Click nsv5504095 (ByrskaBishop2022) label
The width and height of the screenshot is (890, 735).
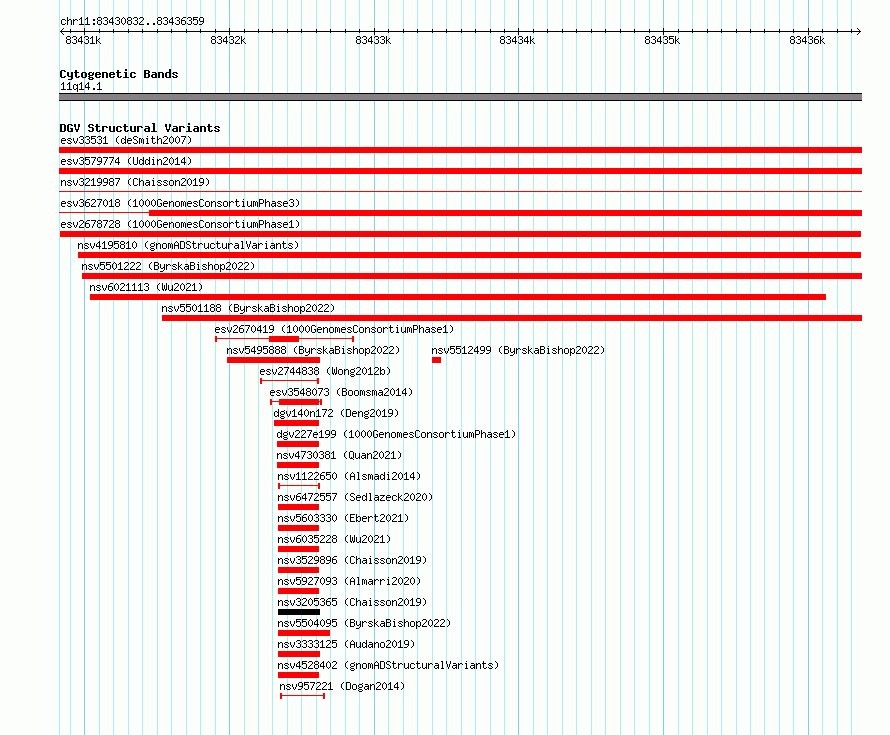364,623
